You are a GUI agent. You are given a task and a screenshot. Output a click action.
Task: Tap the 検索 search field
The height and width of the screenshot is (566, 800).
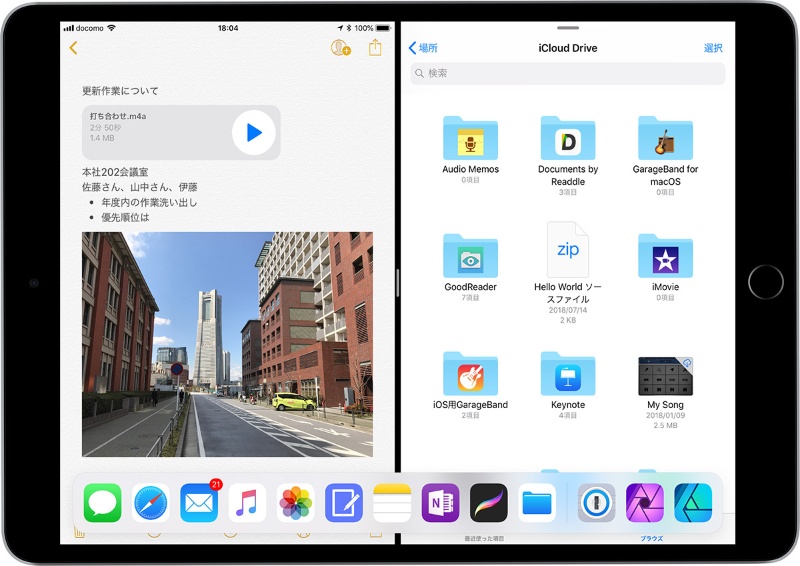tap(567, 73)
